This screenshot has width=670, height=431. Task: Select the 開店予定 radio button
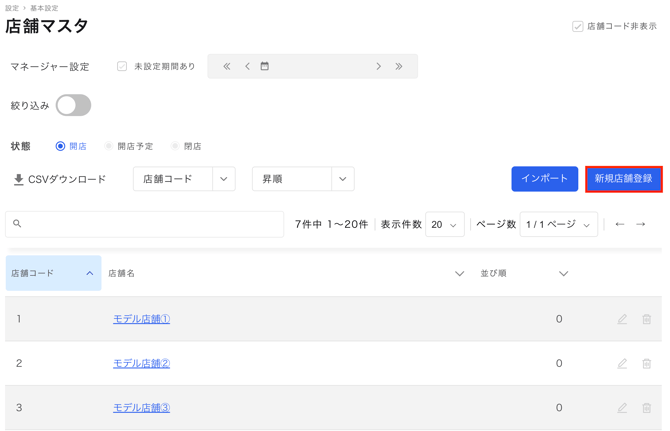click(109, 146)
